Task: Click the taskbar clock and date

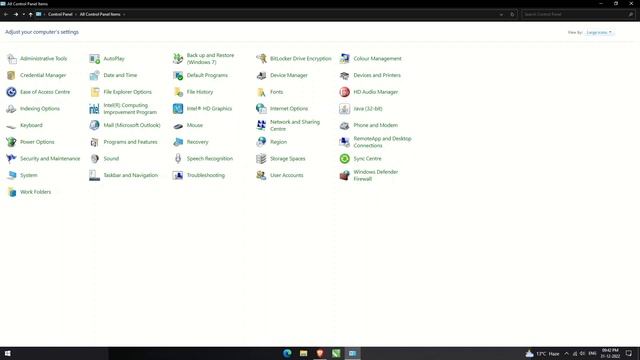Action: coord(610,353)
